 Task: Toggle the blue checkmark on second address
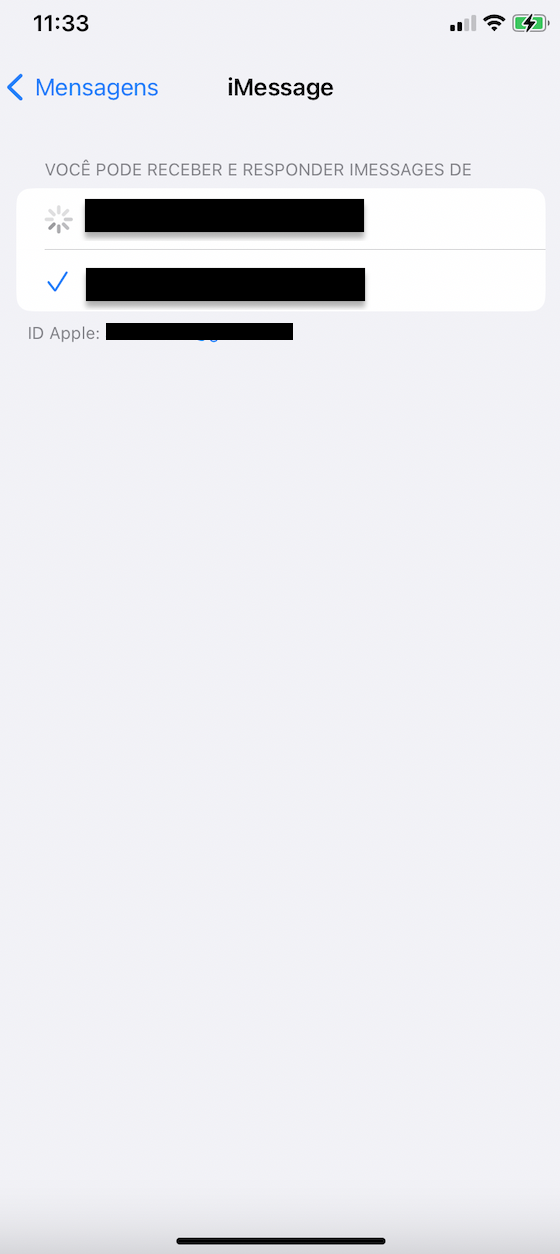point(58,283)
